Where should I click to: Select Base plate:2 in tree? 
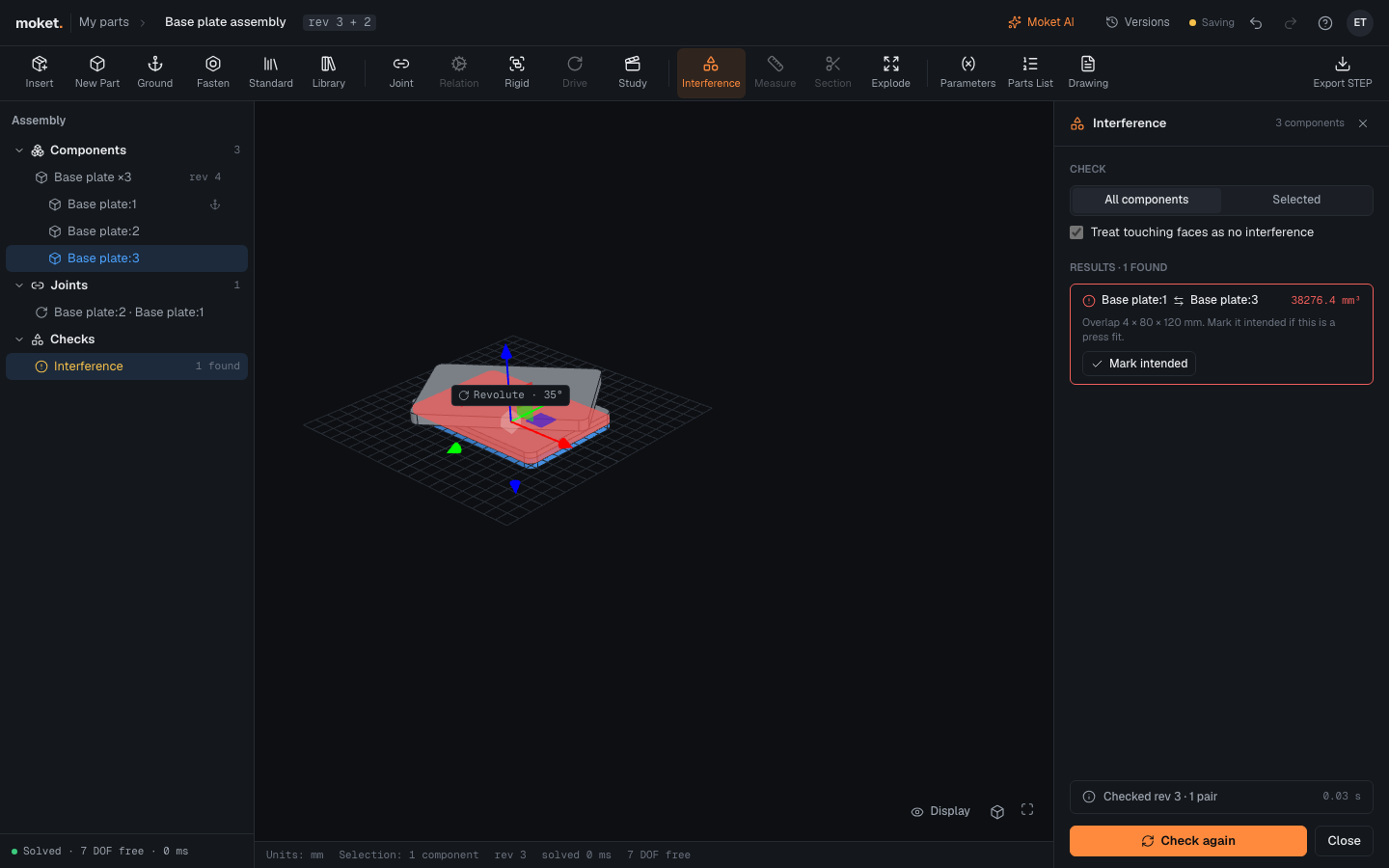pyautogui.click(x=126, y=231)
